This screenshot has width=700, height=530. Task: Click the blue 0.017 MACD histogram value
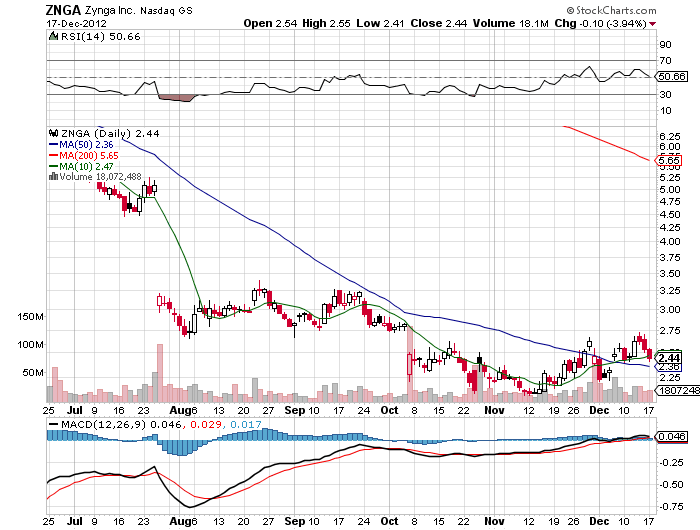coord(245,424)
